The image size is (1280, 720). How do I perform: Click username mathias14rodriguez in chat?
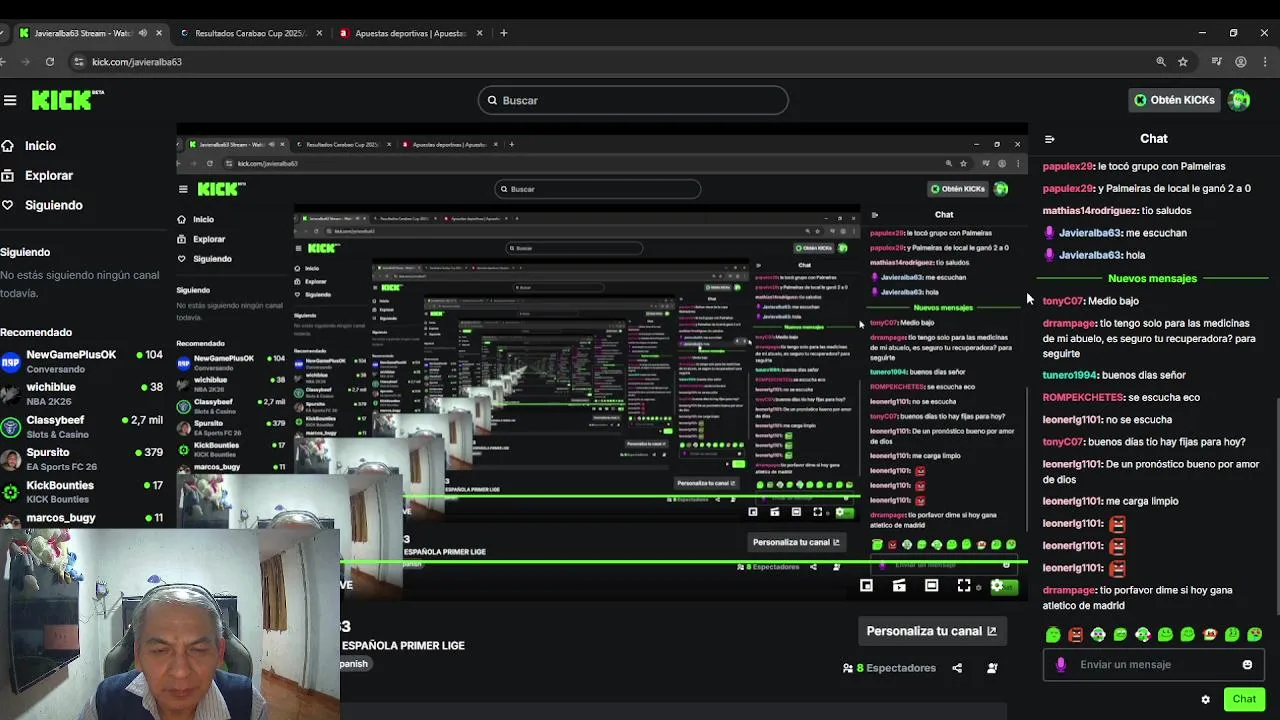1090,211
